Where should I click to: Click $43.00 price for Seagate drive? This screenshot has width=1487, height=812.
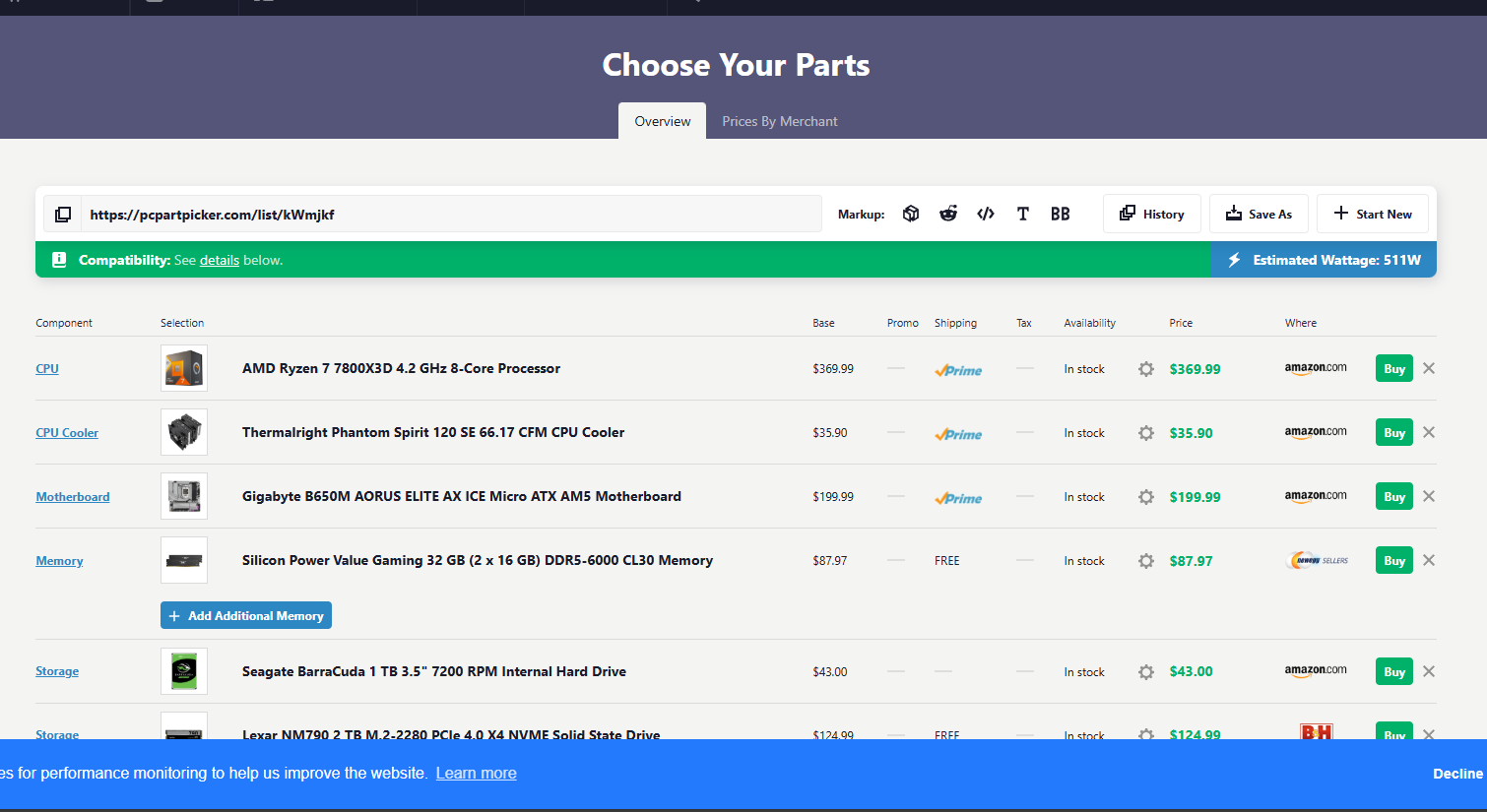(1192, 672)
